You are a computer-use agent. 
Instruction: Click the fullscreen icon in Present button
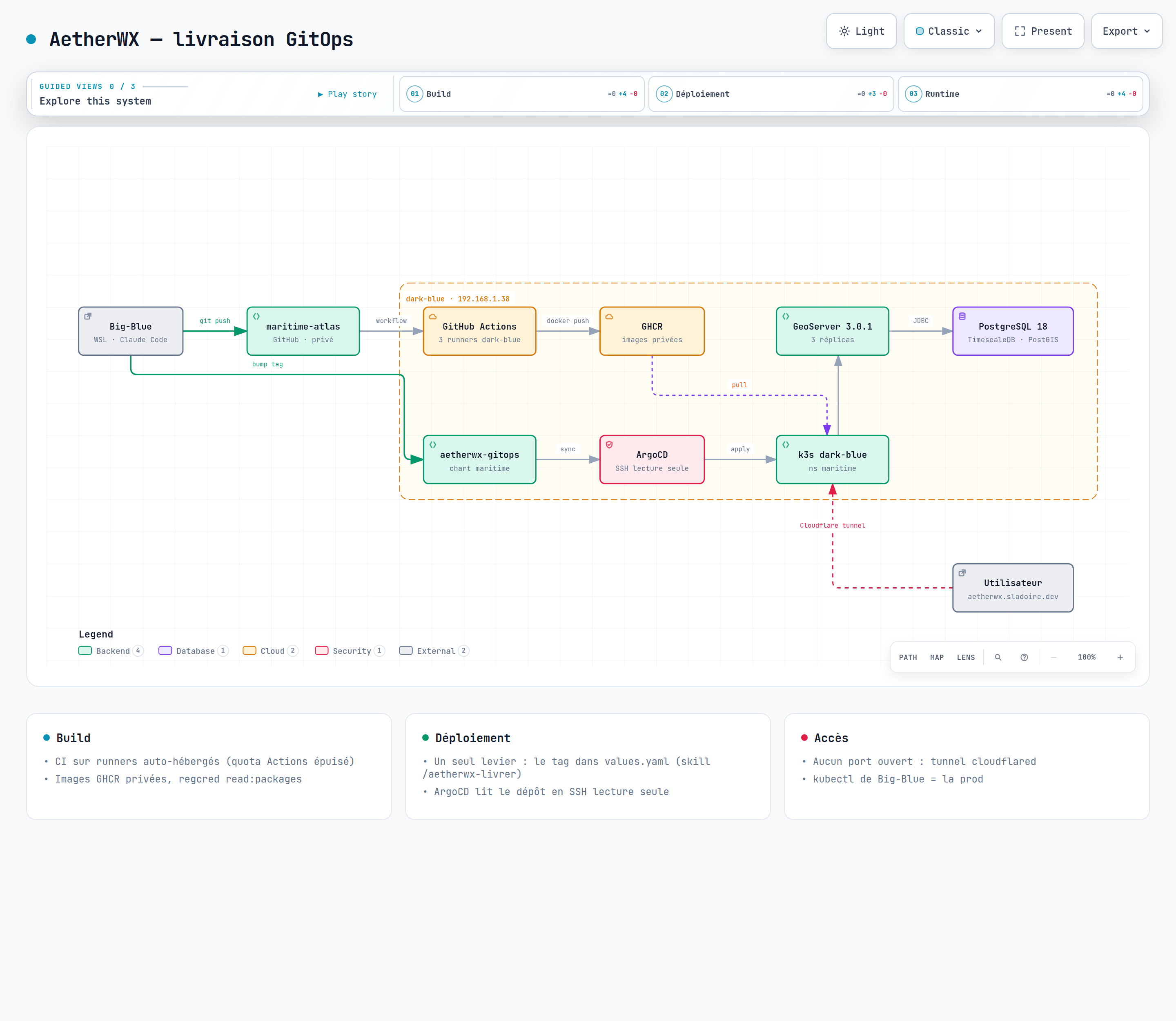click(x=1019, y=31)
